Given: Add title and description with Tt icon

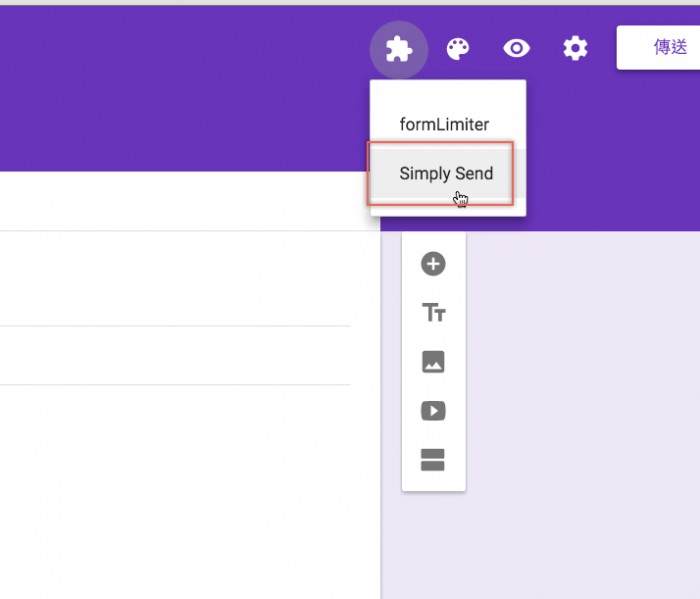Looking at the screenshot, I should pyautogui.click(x=433, y=312).
